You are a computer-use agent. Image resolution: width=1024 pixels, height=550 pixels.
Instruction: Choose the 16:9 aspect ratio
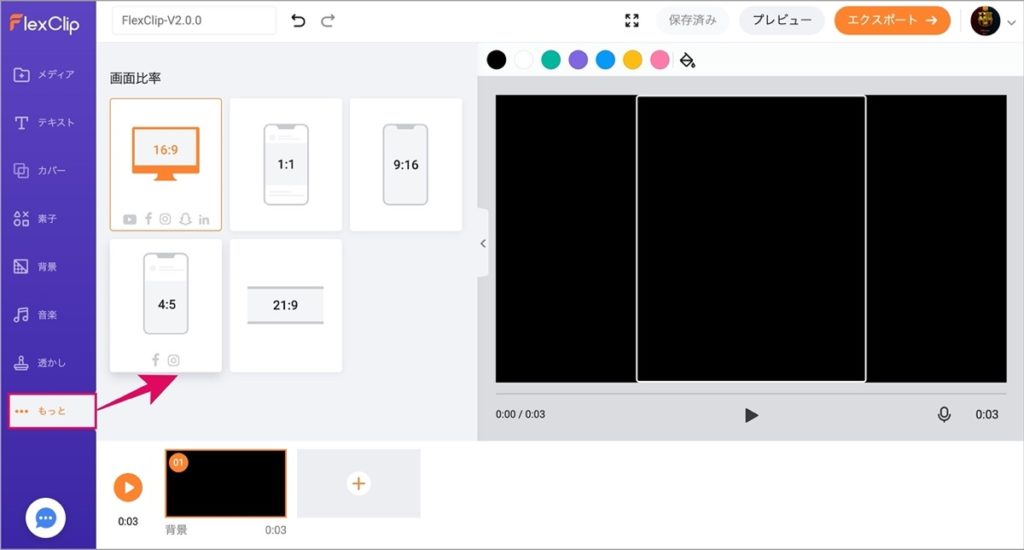click(166, 165)
